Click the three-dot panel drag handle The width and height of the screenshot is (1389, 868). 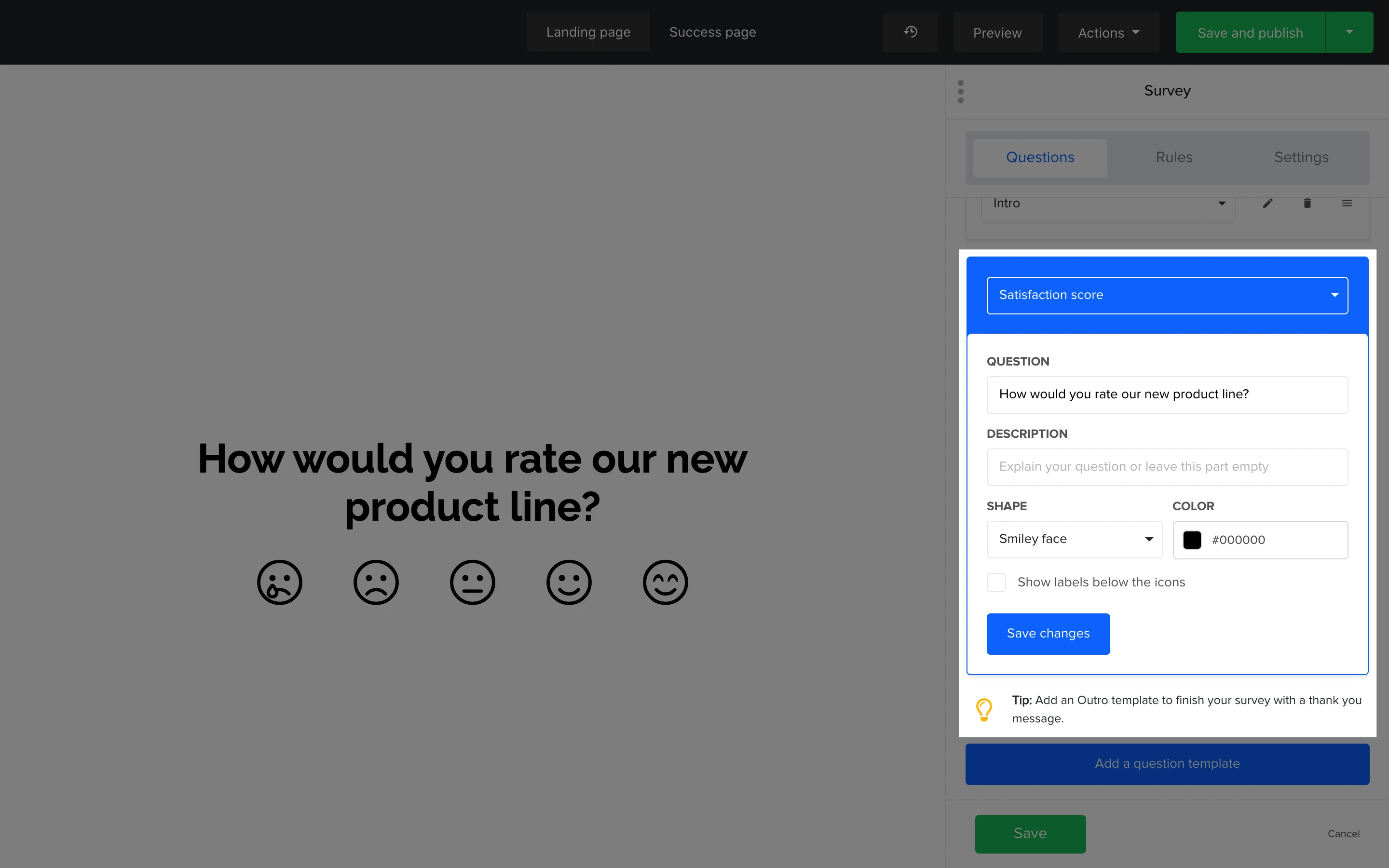[x=961, y=92]
